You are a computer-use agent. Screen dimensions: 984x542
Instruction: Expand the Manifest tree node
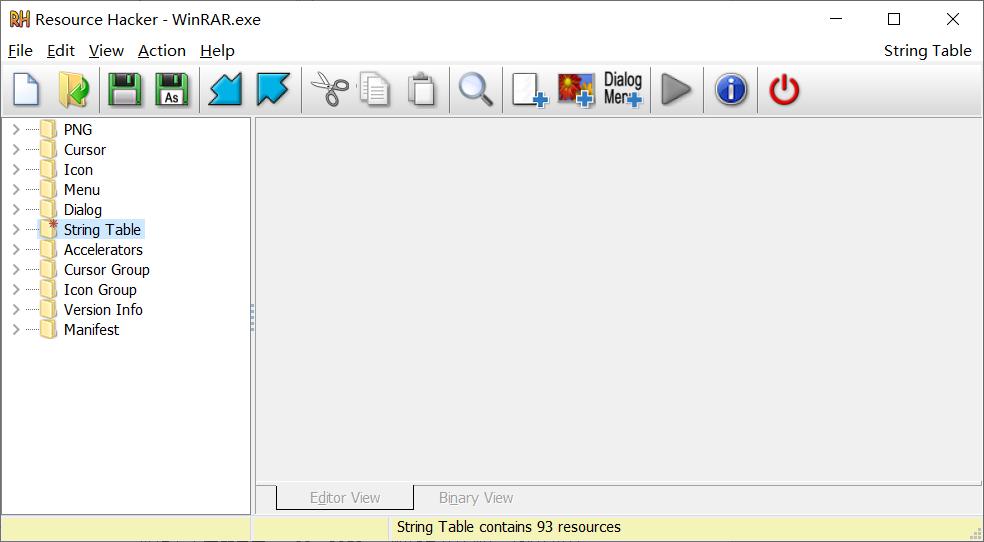[16, 329]
